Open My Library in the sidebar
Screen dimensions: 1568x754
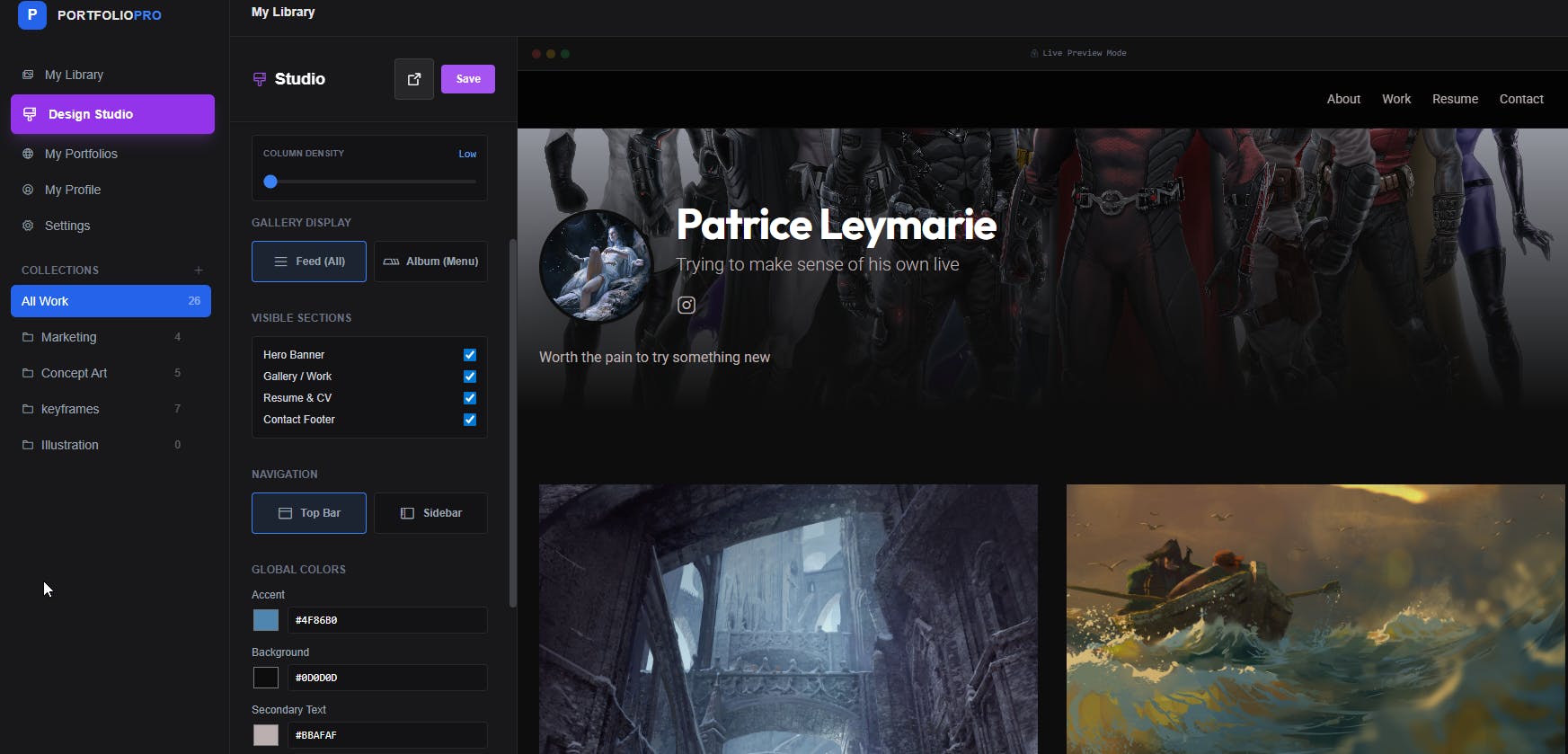coord(112,75)
